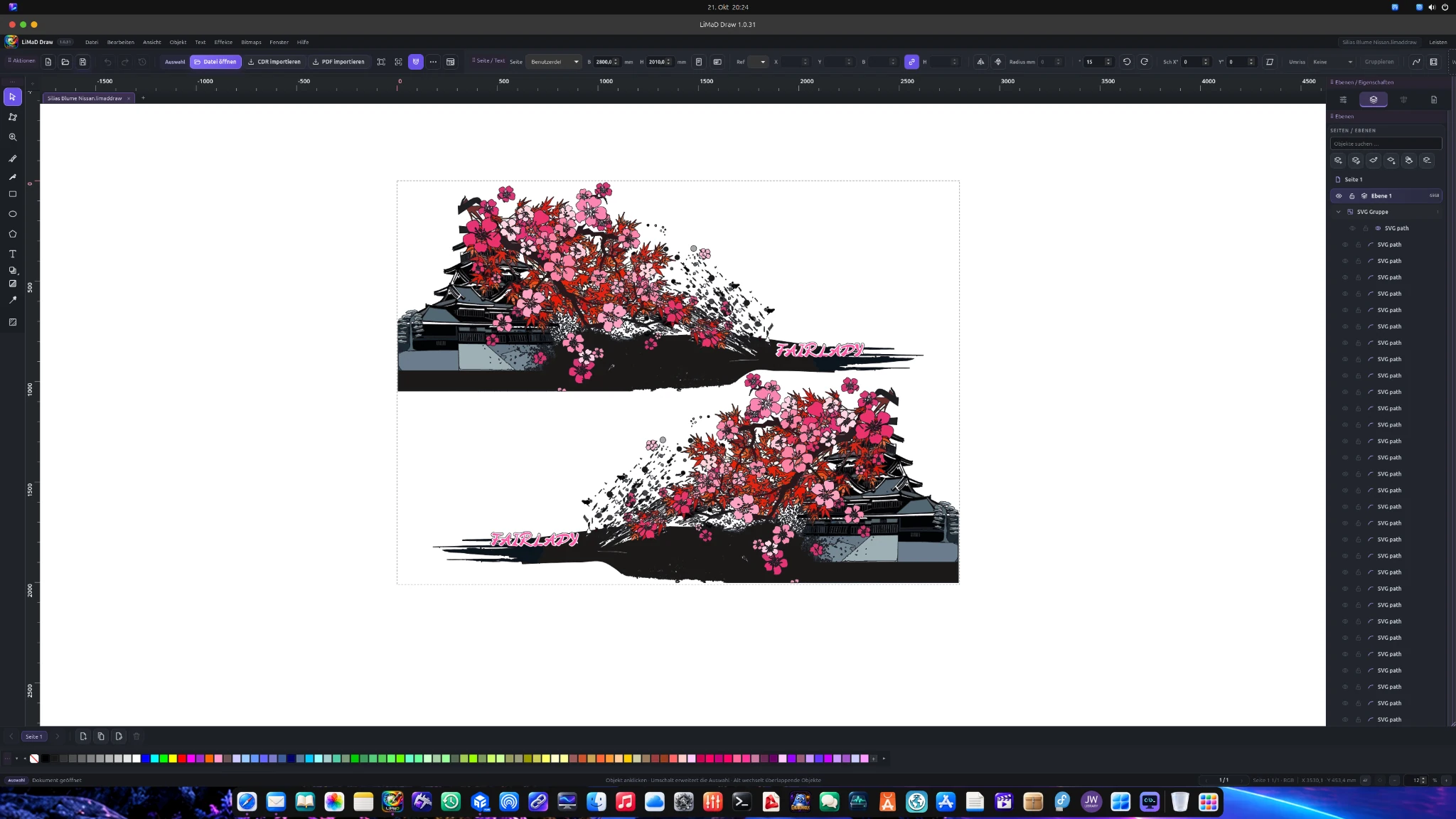Open the Umriss Keine dropdown
This screenshot has width=1456, height=819.
pos(1332,62)
